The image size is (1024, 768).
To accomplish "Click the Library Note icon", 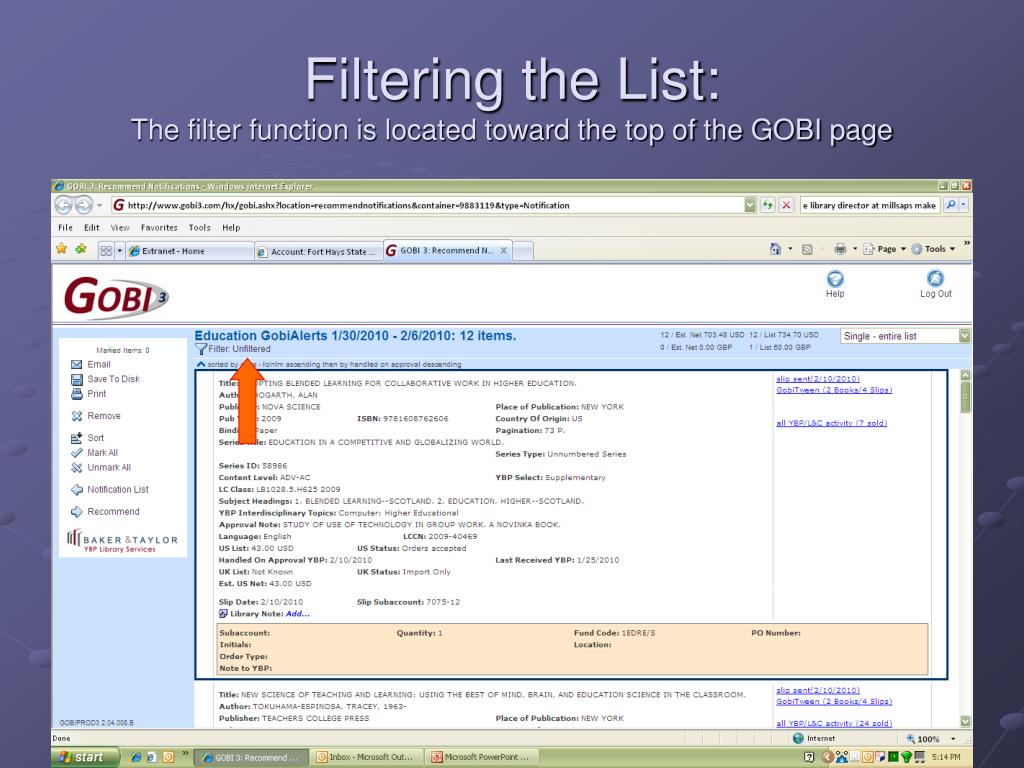I will [x=223, y=614].
